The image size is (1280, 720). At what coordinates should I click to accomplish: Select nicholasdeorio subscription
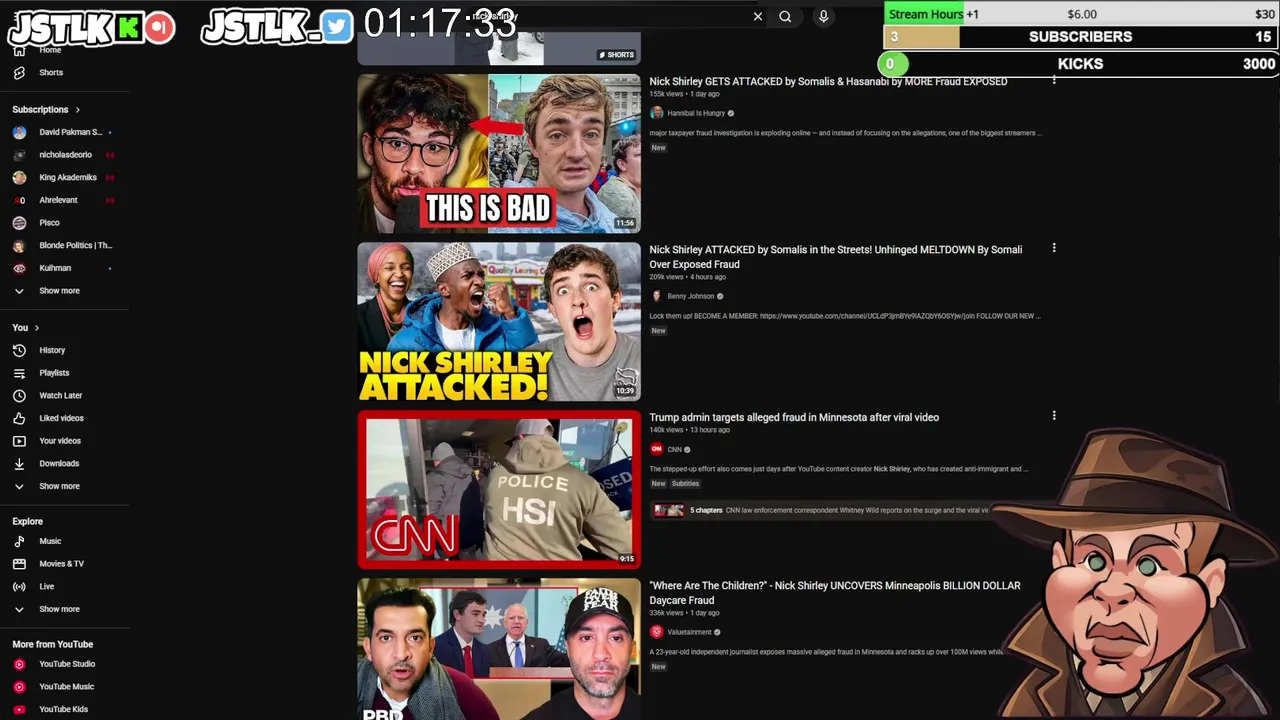65,155
